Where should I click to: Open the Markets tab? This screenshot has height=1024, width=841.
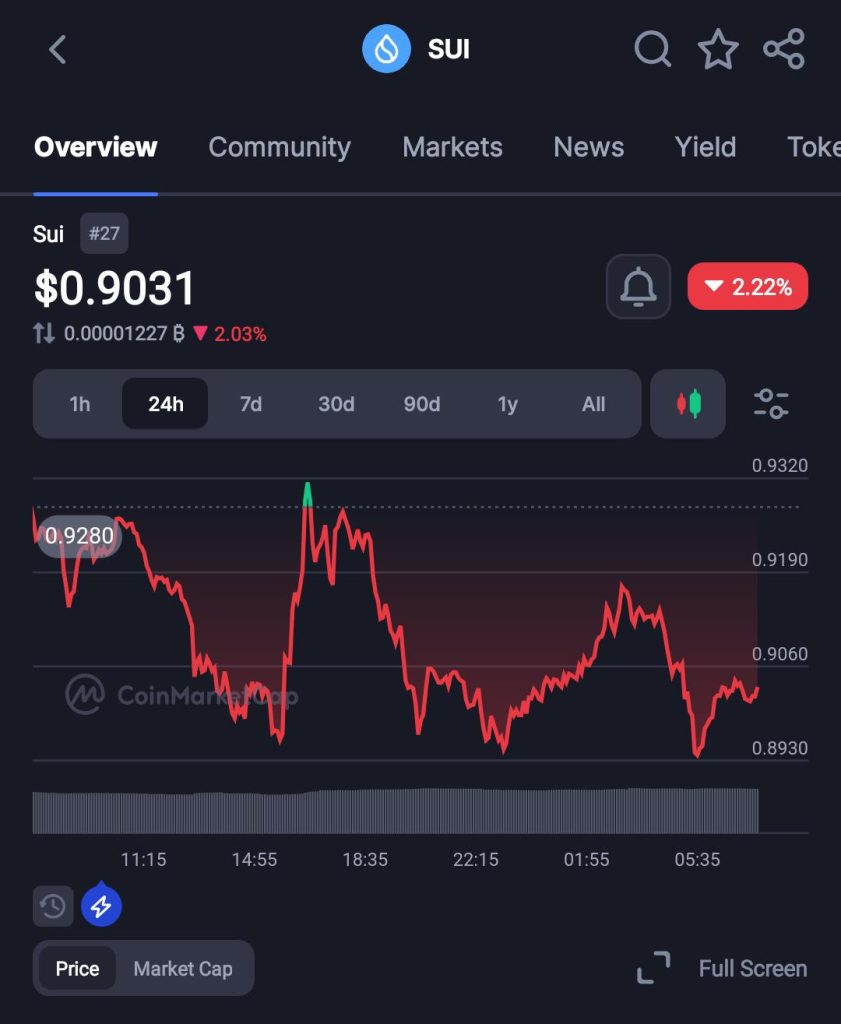[452, 147]
